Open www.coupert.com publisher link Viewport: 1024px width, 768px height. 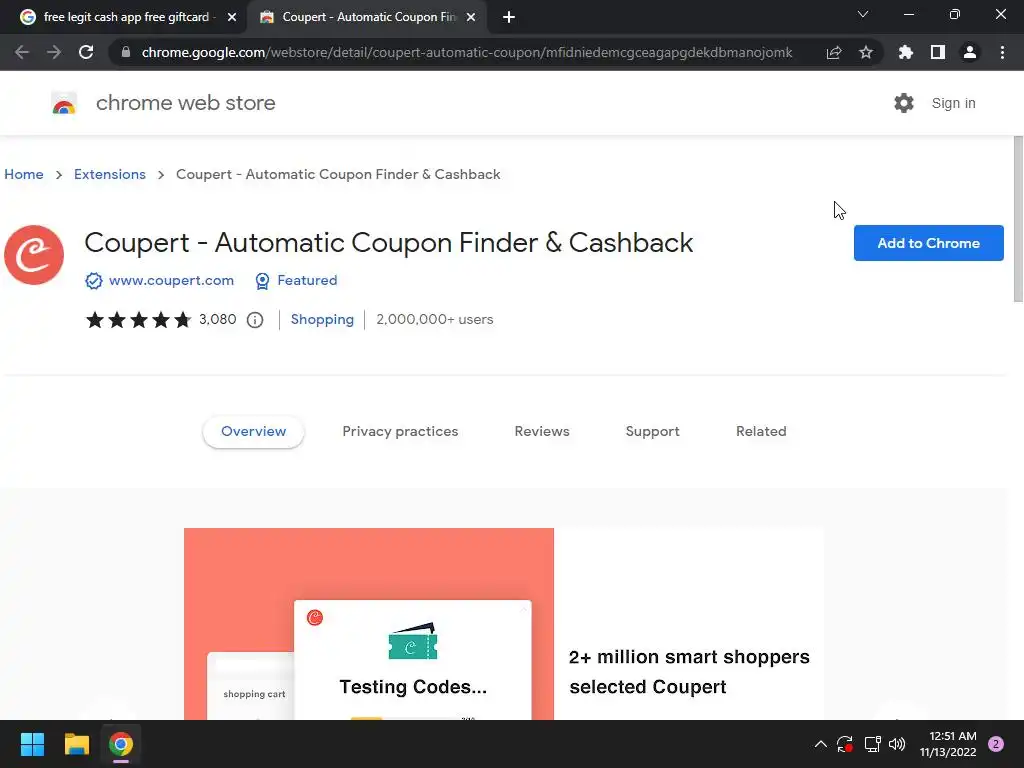171,280
